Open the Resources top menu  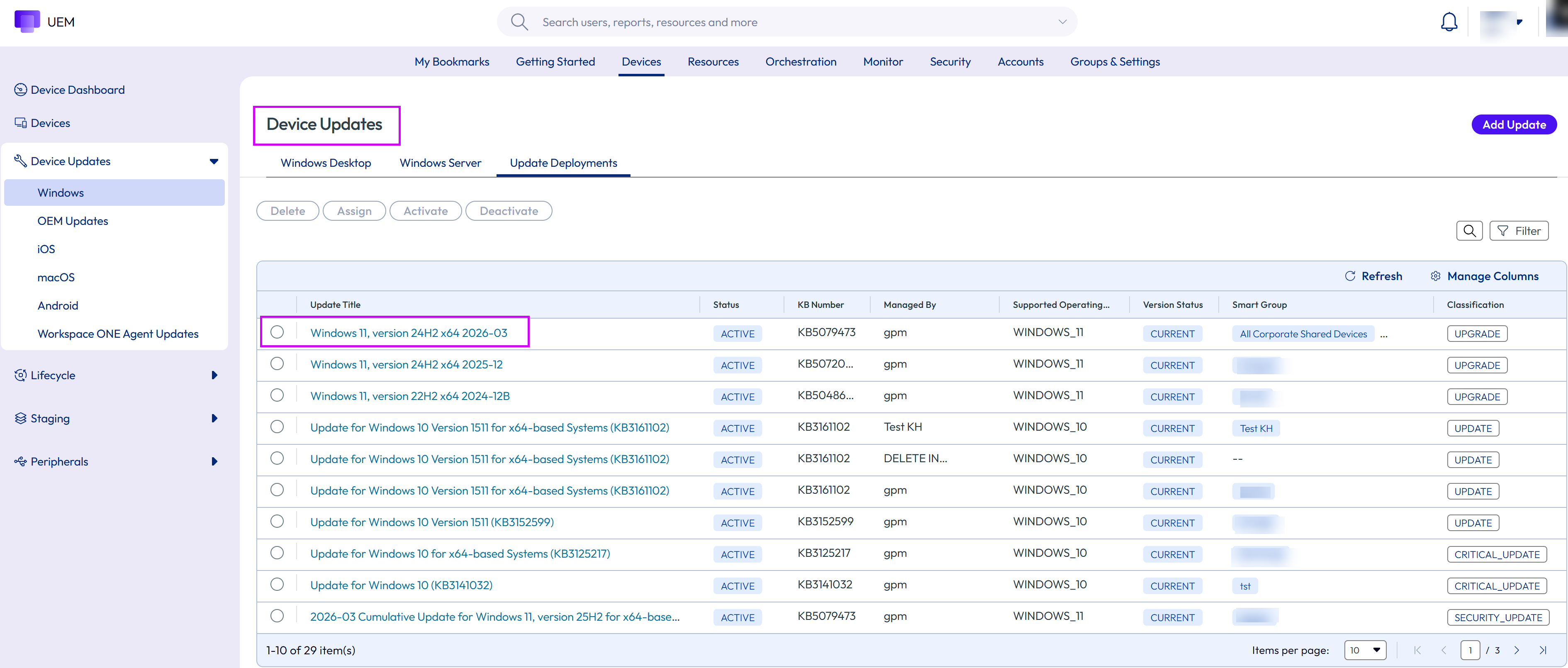[713, 61]
